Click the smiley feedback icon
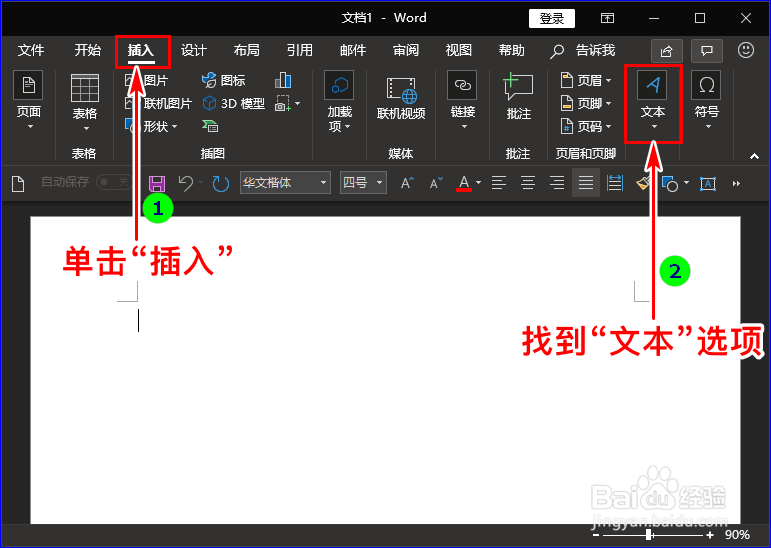This screenshot has width=771, height=548. (x=746, y=50)
